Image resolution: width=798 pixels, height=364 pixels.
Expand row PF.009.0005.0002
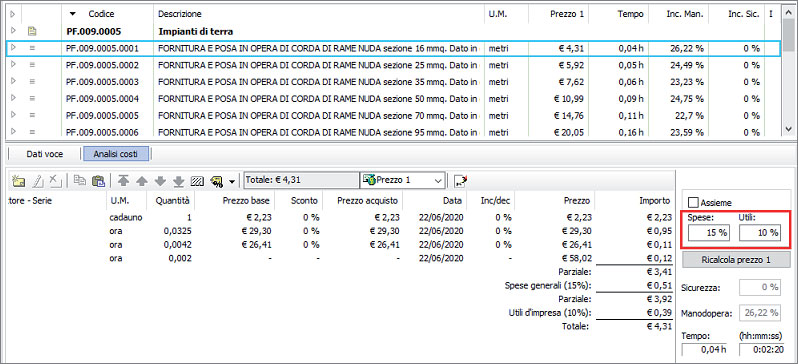tap(13, 65)
